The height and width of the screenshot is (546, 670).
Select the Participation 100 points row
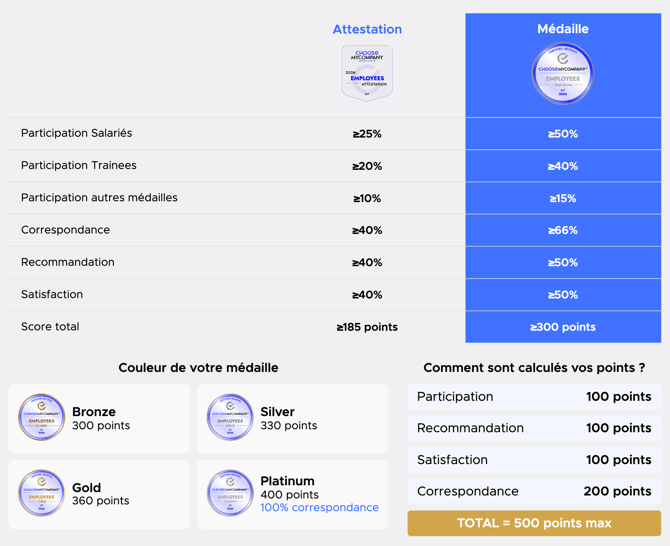(x=534, y=396)
